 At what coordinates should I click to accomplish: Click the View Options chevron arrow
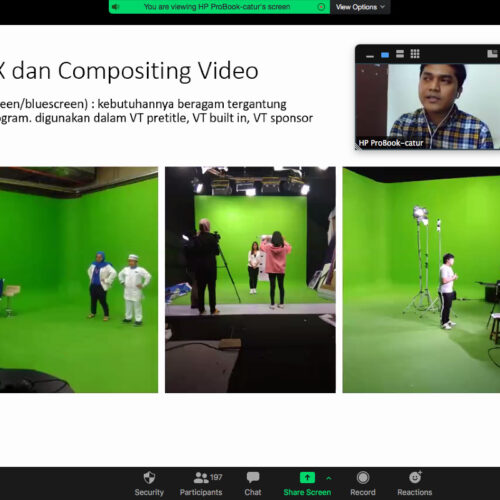383,7
